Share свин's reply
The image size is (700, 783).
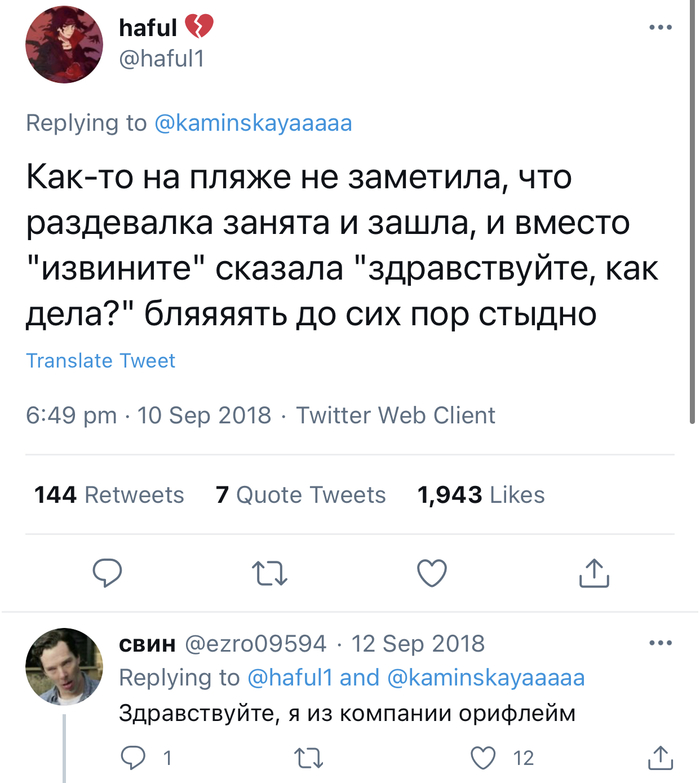point(660,756)
